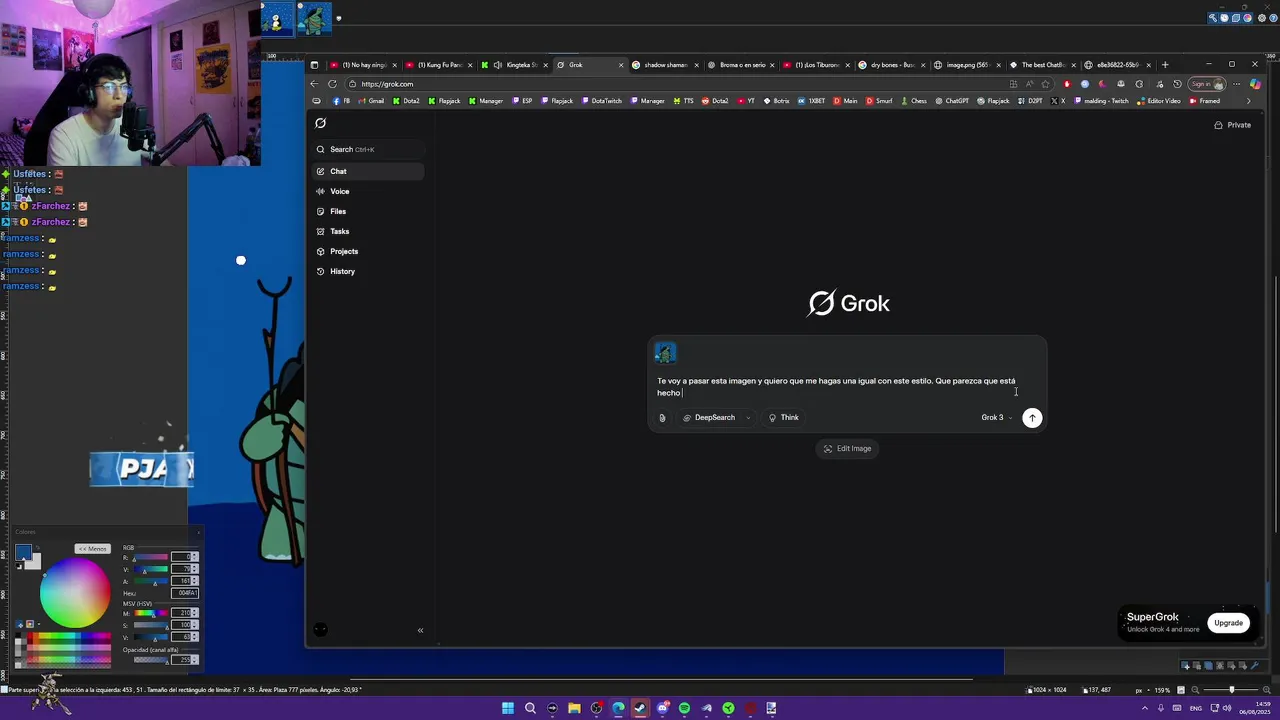The height and width of the screenshot is (720, 1280).
Task: Open Tasks in the Grok sidebar
Action: point(368,231)
